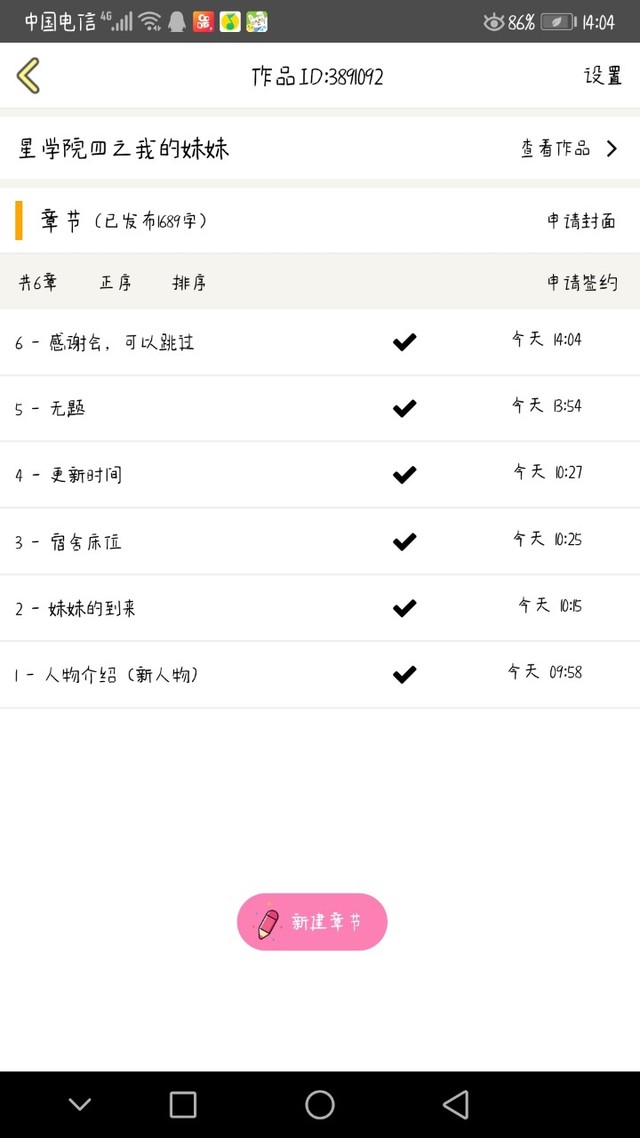Open chapter 3 宿舍床位
This screenshot has height=1138, width=640.
pos(320,541)
